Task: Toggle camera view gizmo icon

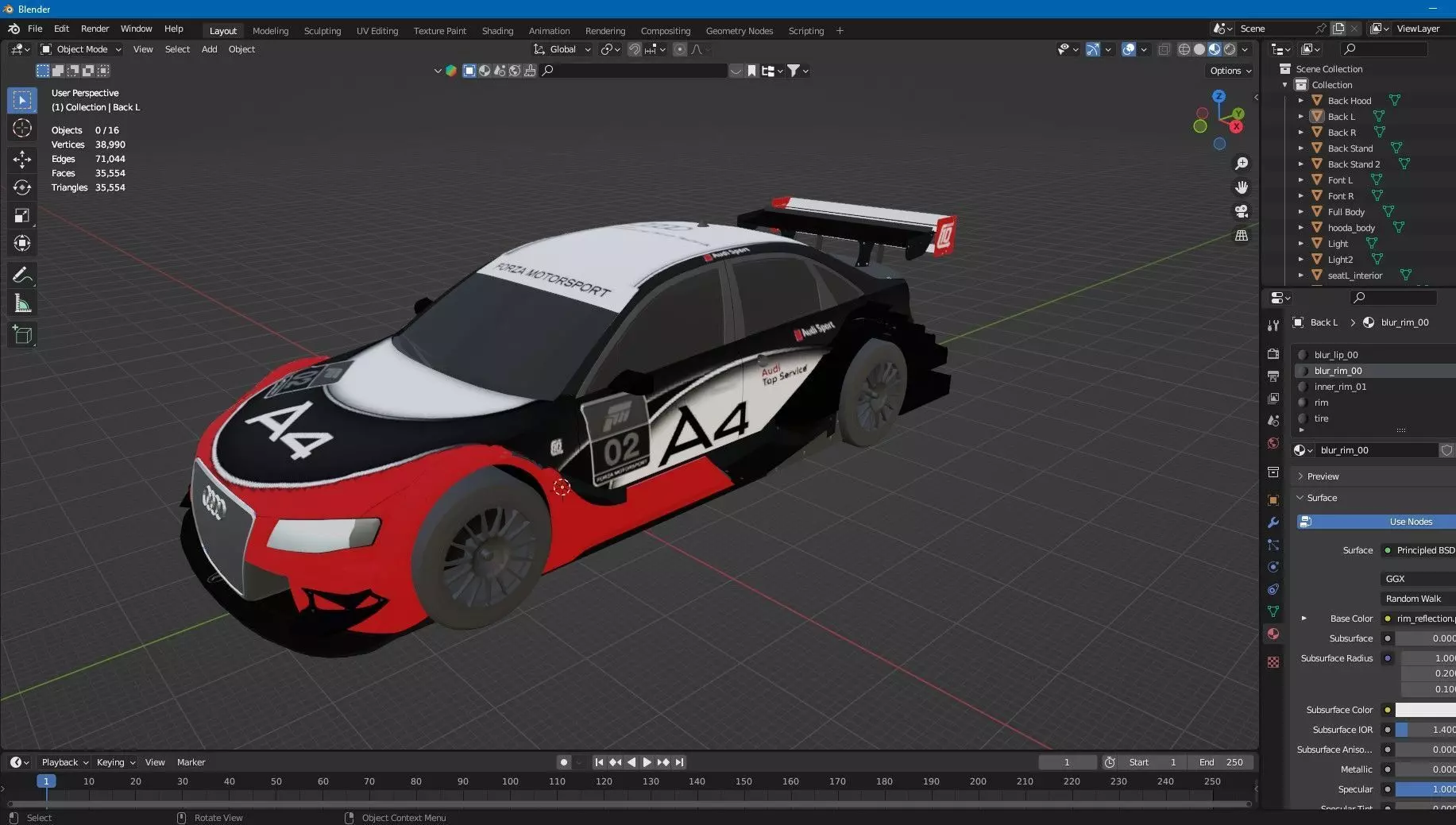Action: click(1241, 211)
